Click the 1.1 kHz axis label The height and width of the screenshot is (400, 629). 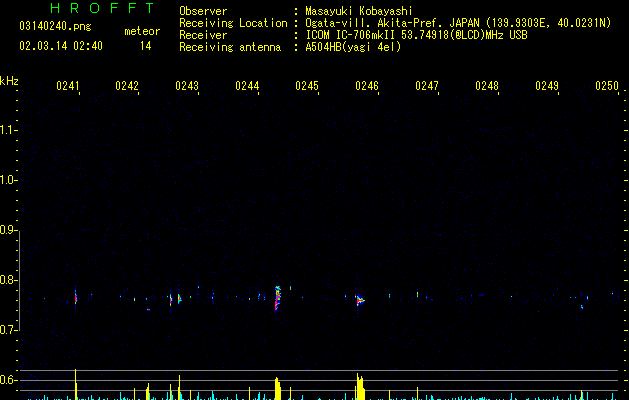coord(8,130)
